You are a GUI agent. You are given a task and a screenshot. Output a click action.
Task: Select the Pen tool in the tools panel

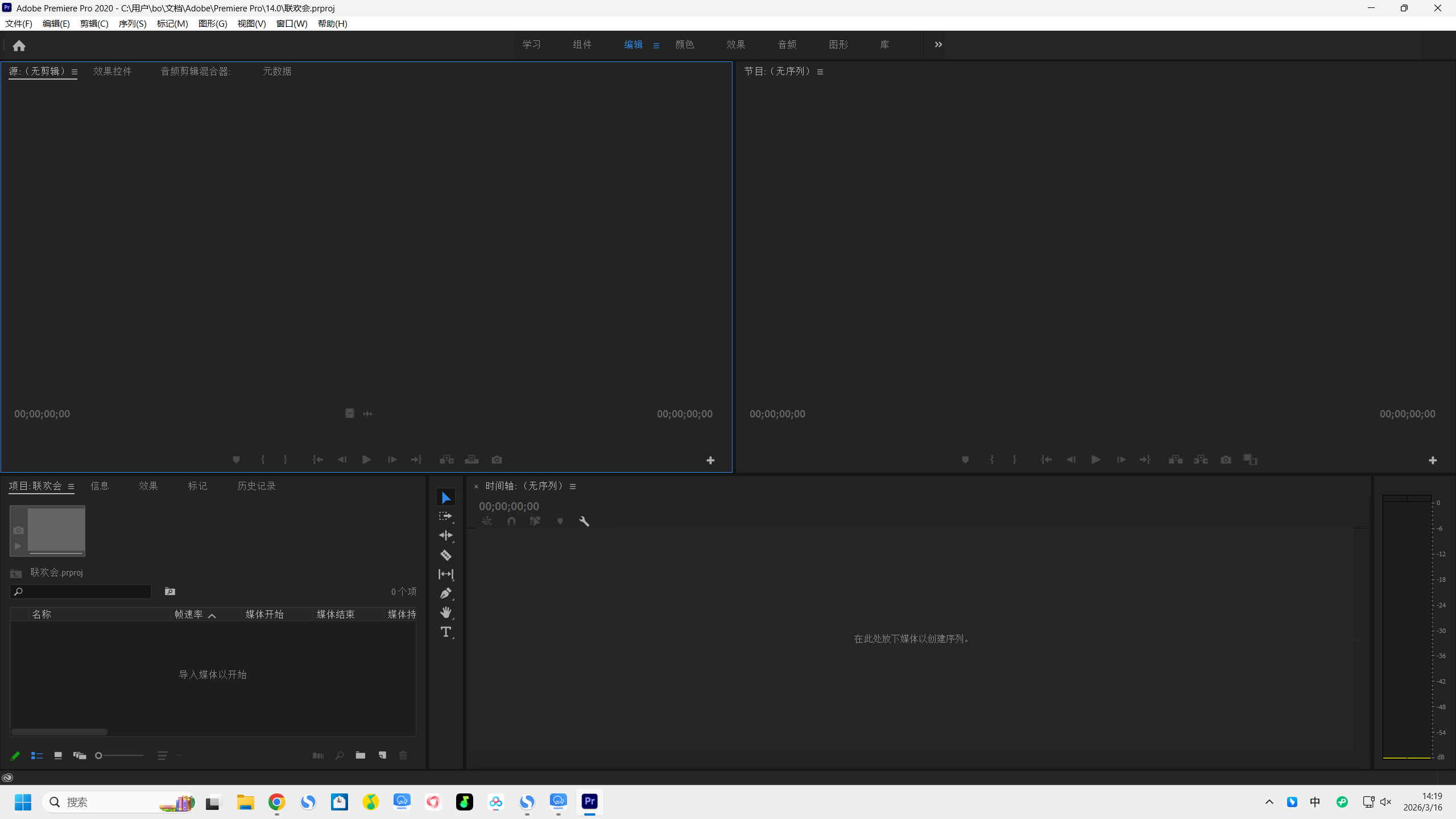pyautogui.click(x=445, y=593)
